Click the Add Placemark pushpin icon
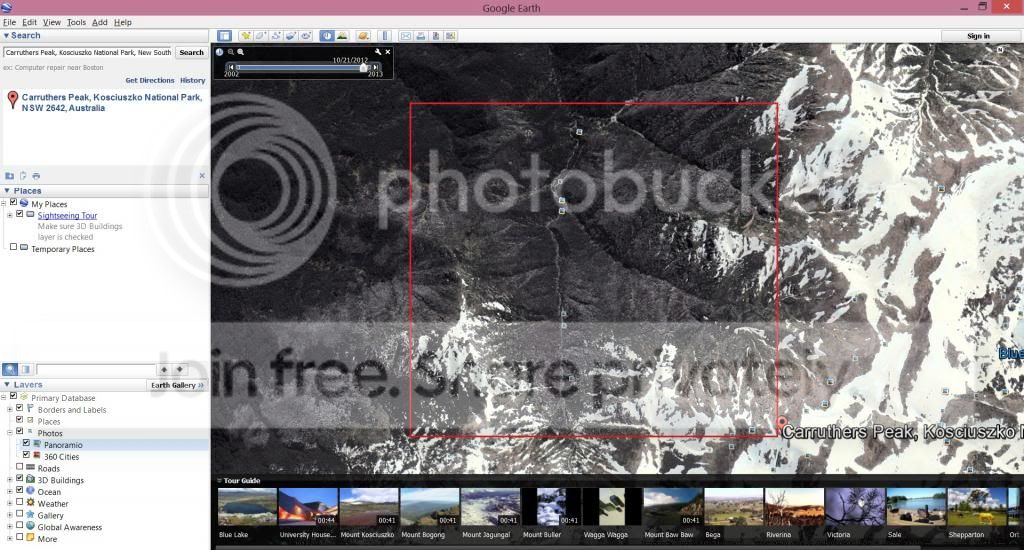Screen dimensions: 1024x550 246,36
